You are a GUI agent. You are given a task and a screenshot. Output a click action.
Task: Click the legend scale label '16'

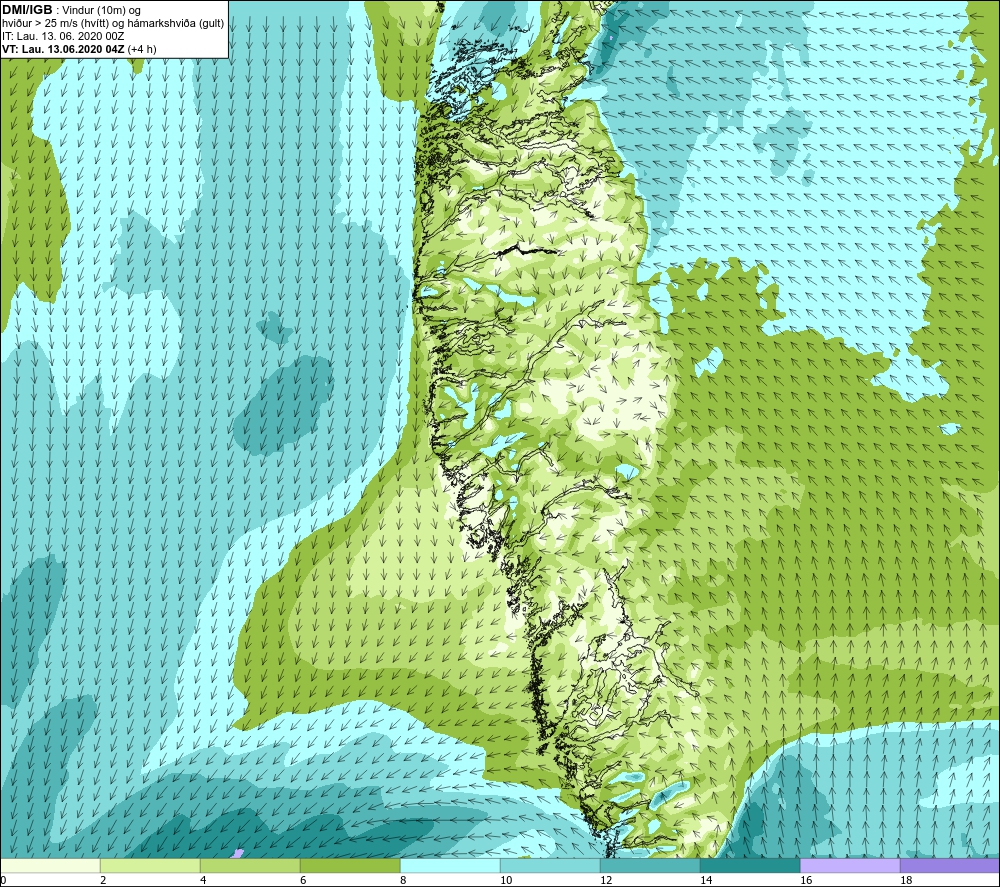pyautogui.click(x=806, y=880)
